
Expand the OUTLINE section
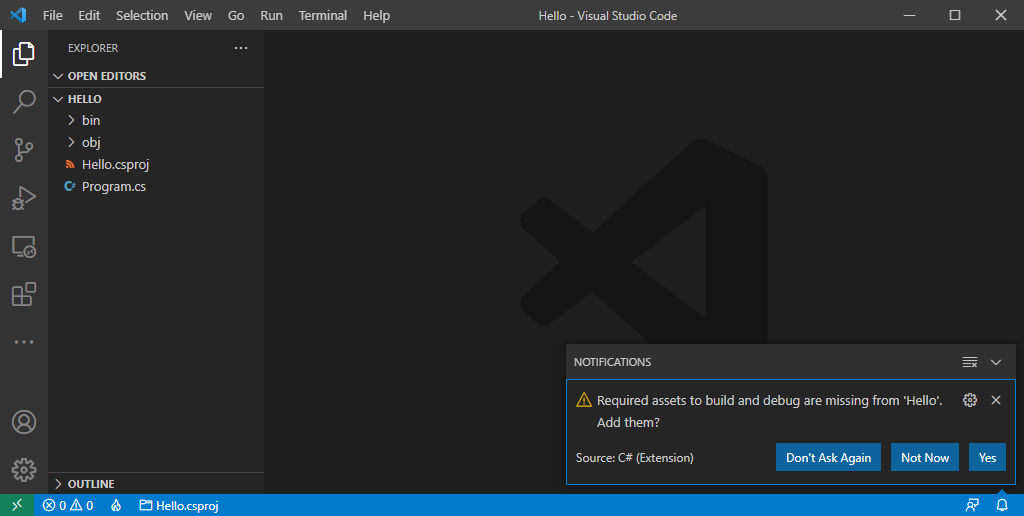[156, 484]
